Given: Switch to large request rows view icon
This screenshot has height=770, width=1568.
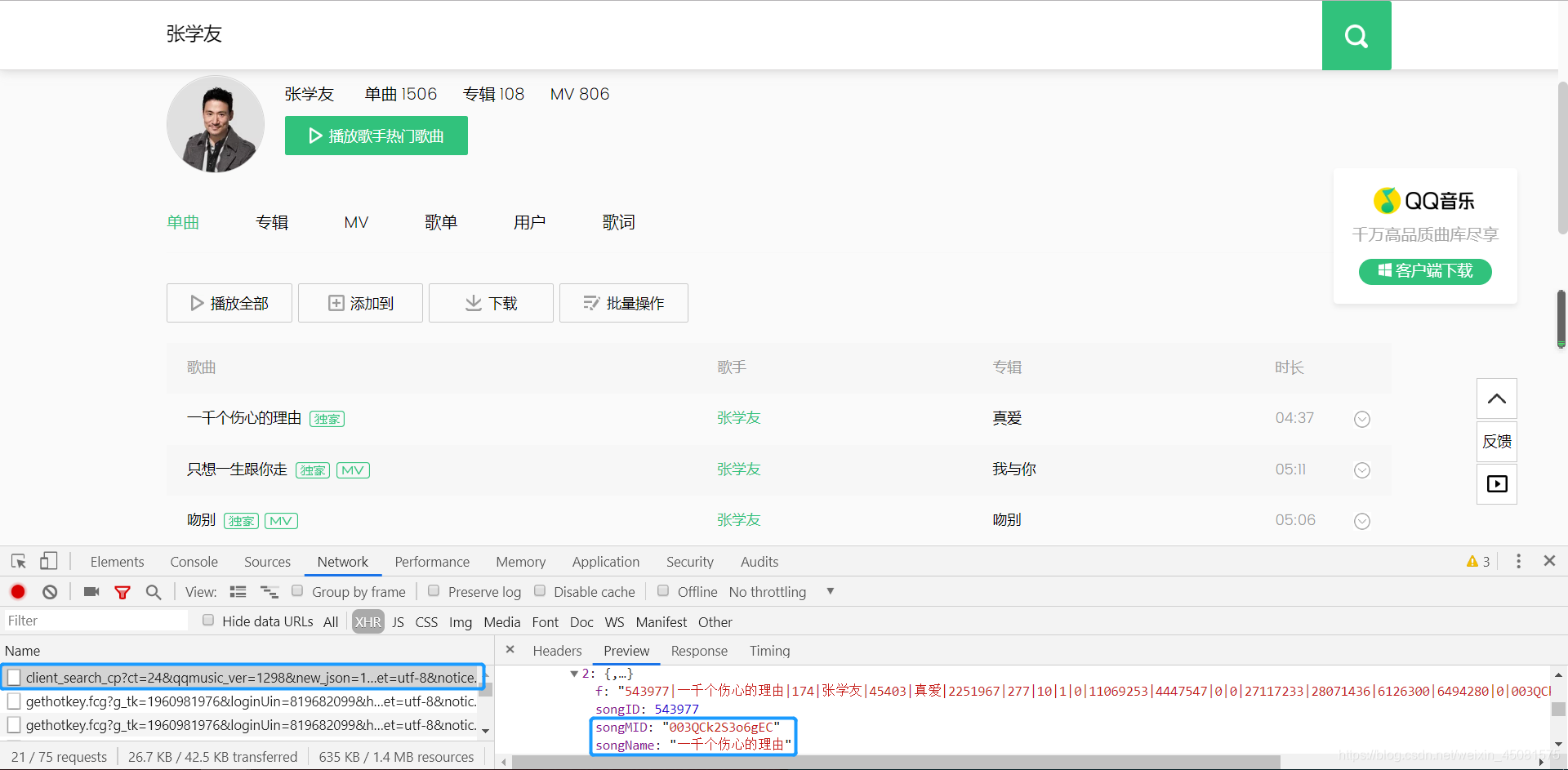Looking at the screenshot, I should 238,592.
